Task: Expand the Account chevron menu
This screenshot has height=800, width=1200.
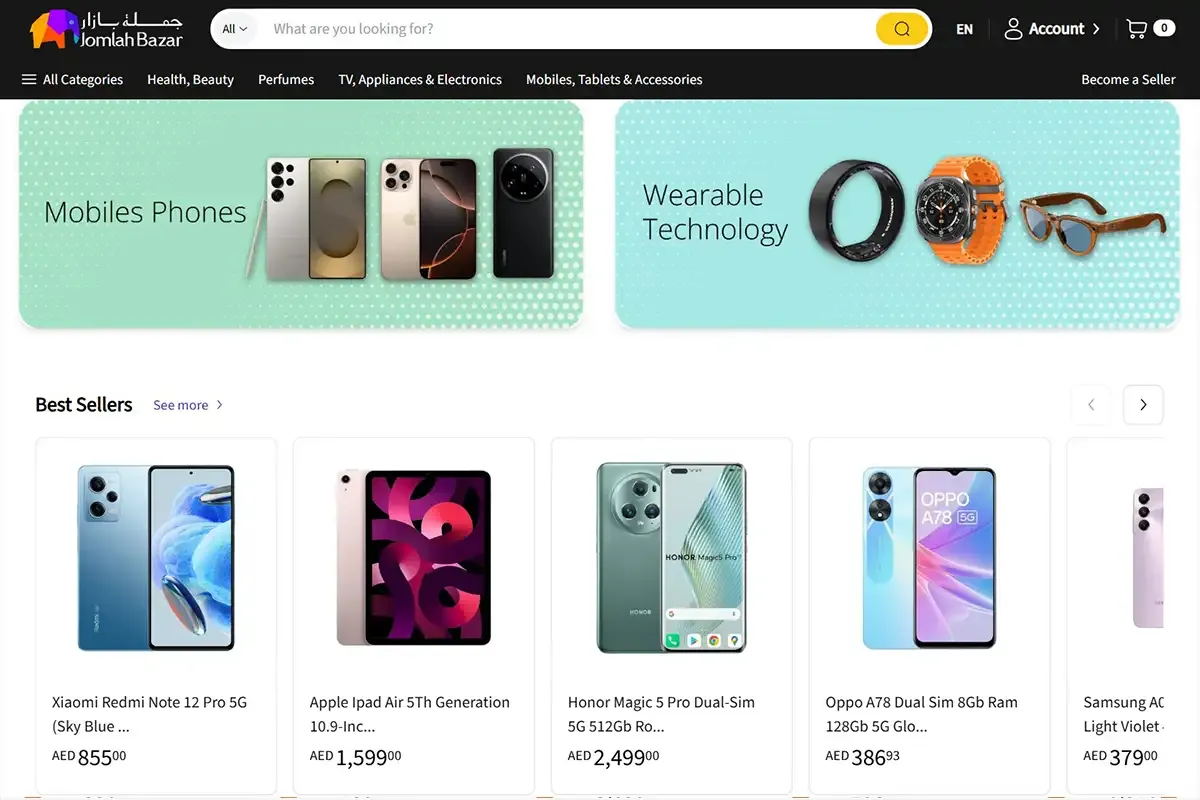Action: [x=1096, y=29]
